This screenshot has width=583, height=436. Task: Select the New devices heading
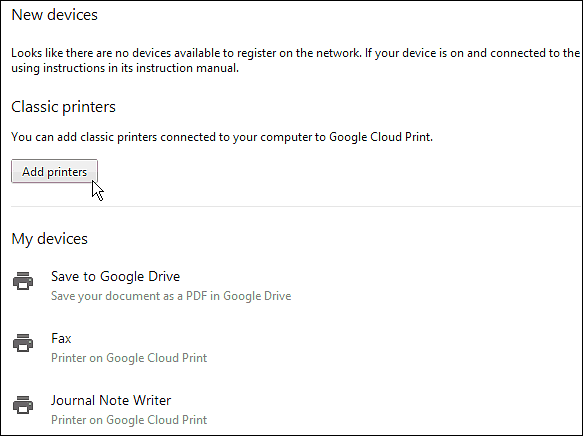click(54, 15)
